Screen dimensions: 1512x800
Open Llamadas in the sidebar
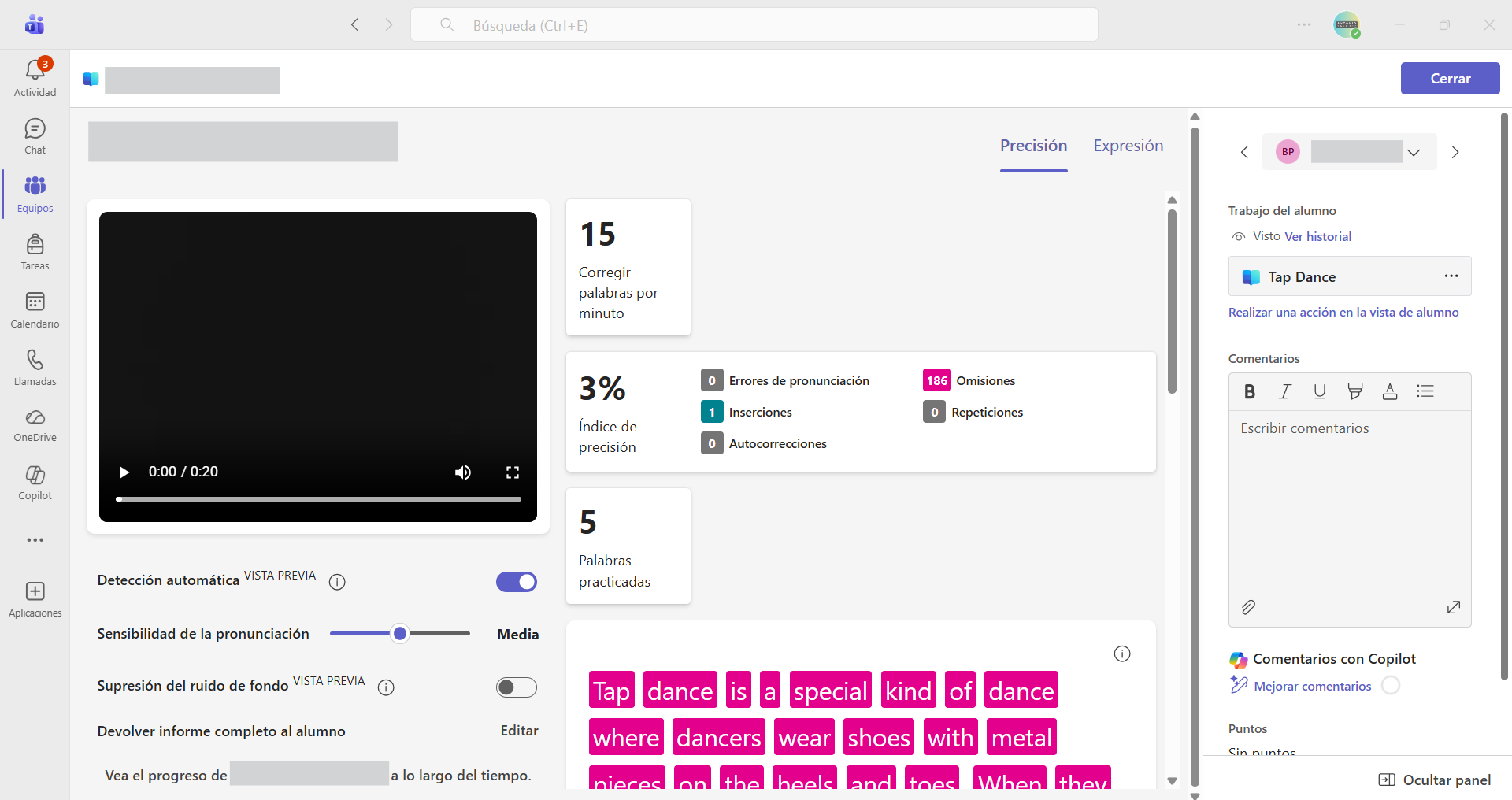click(35, 368)
